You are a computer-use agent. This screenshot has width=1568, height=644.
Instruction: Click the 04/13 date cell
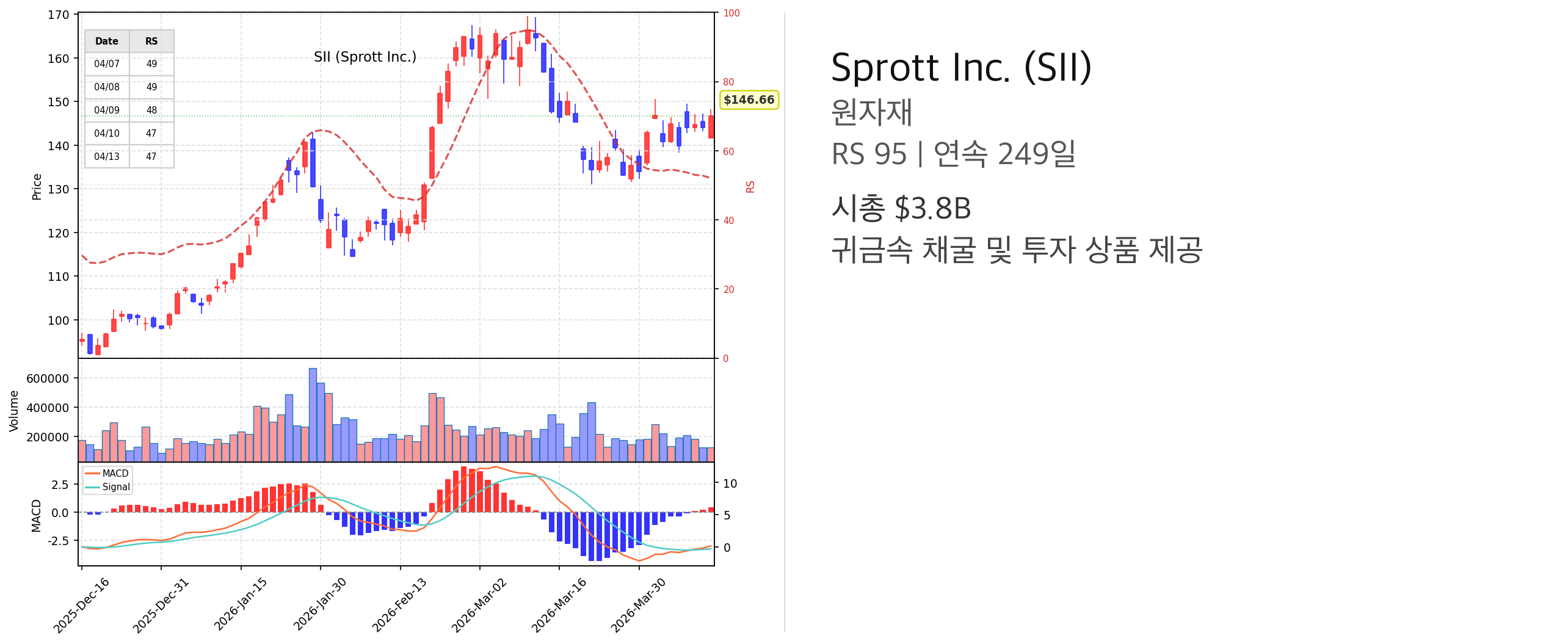107,157
